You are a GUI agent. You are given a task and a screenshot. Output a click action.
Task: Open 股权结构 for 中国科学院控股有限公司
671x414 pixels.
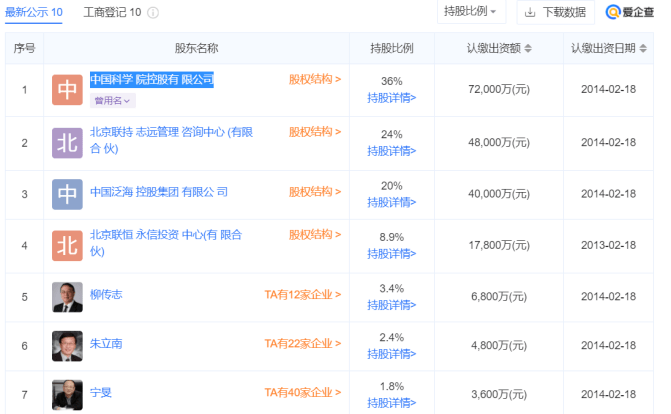[x=315, y=79]
